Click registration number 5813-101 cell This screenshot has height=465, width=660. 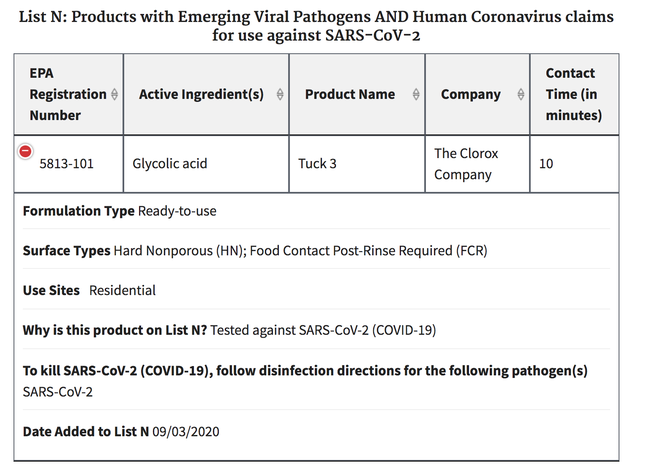[66, 163]
